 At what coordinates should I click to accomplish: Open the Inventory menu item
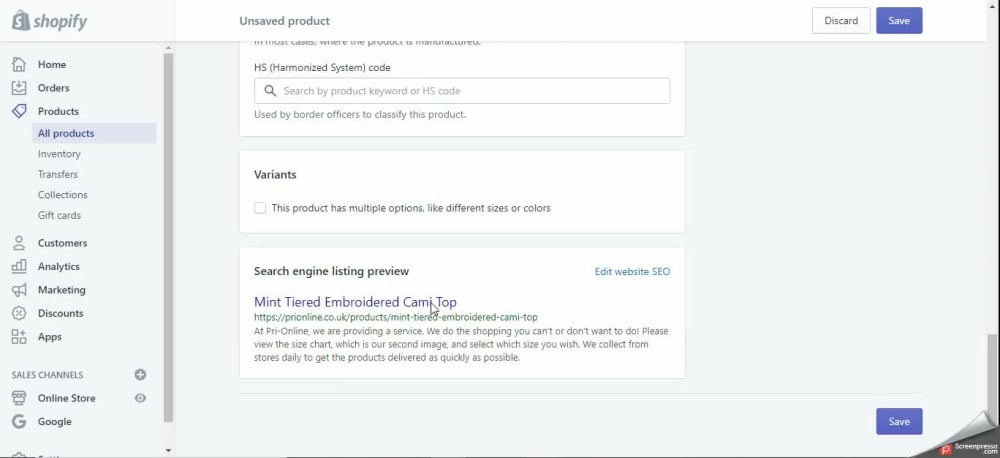click(x=59, y=154)
